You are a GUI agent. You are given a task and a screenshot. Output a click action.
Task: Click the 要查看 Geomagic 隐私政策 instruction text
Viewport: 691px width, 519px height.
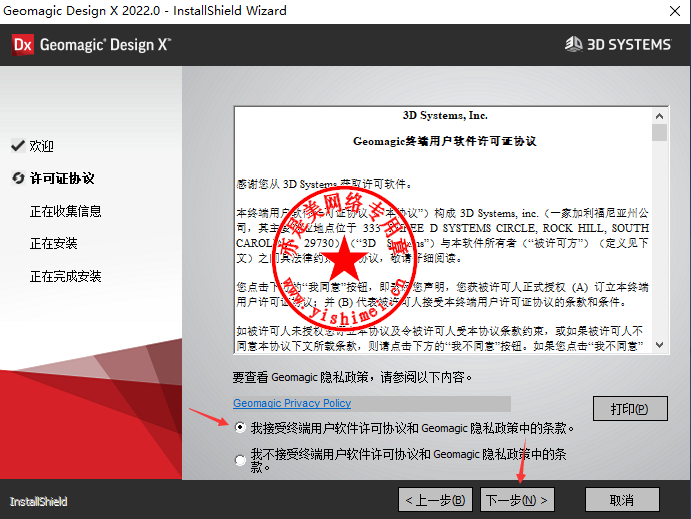click(x=352, y=377)
